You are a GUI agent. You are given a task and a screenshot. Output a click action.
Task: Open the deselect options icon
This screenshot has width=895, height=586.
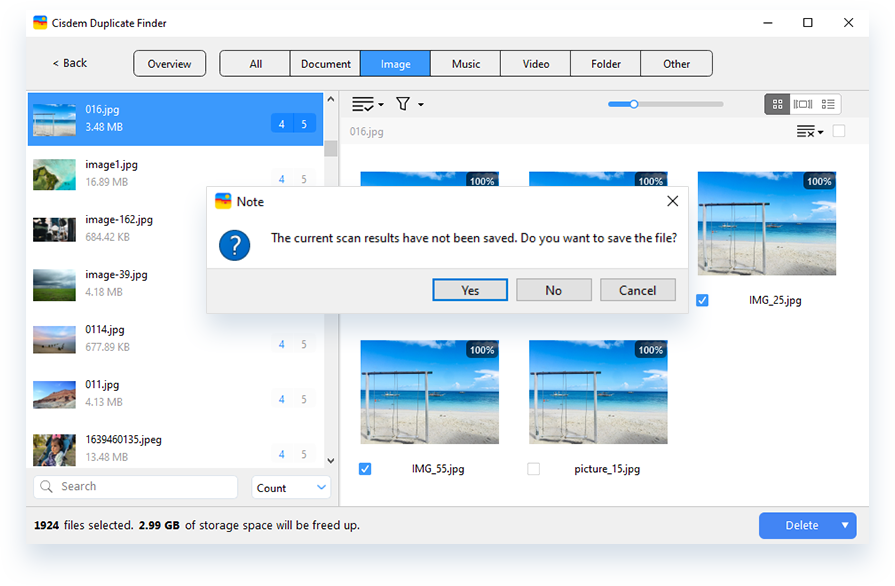(x=807, y=132)
